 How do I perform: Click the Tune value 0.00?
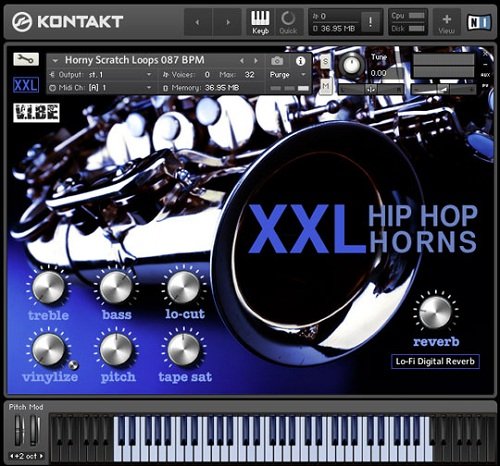pyautogui.click(x=379, y=73)
